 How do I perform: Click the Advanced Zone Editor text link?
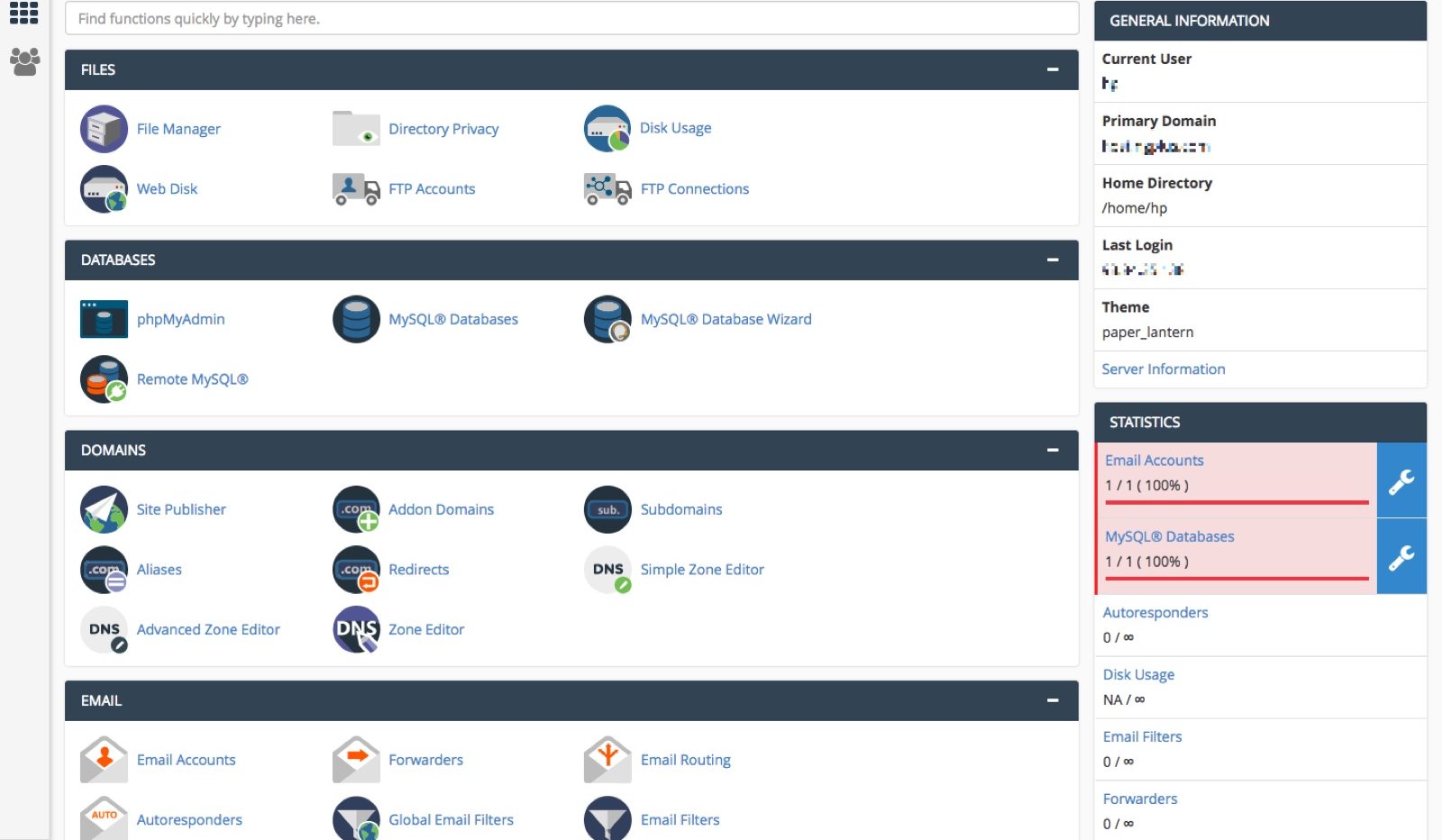pyautogui.click(x=208, y=630)
